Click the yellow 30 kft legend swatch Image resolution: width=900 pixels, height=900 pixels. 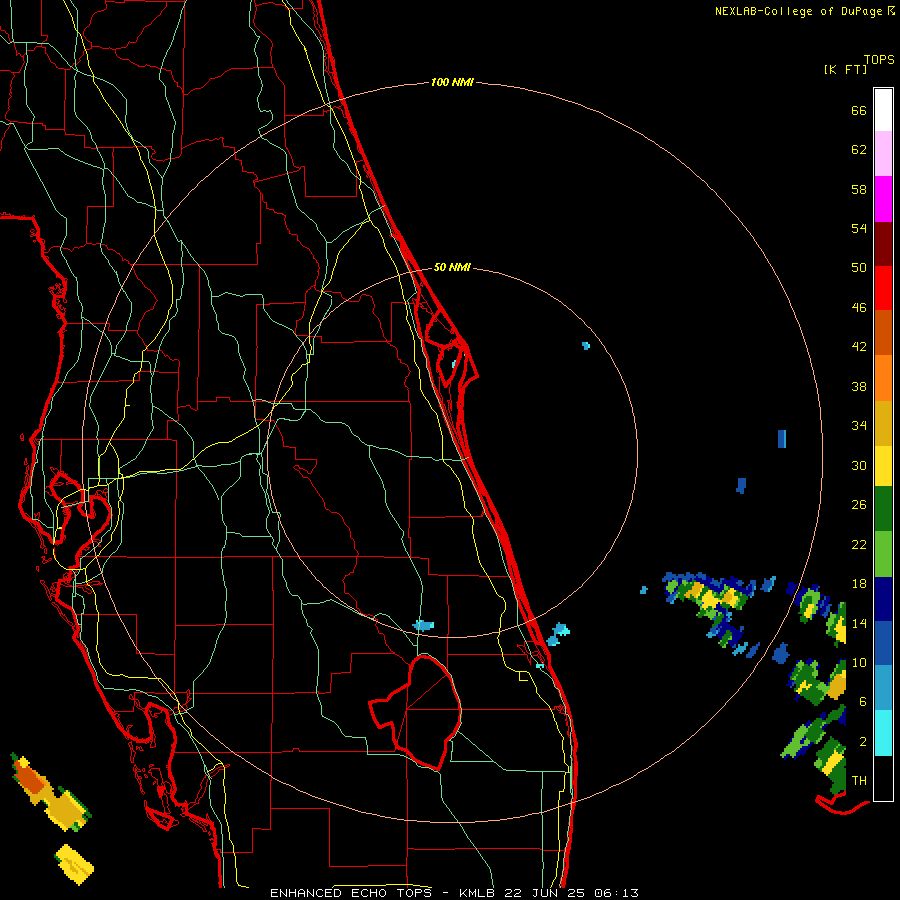pyautogui.click(x=883, y=466)
